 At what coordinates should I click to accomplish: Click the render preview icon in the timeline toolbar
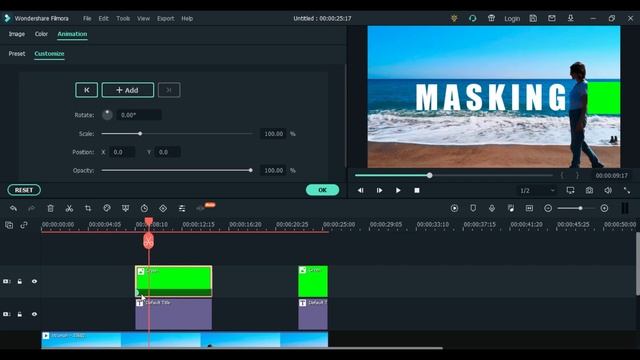[x=454, y=208]
